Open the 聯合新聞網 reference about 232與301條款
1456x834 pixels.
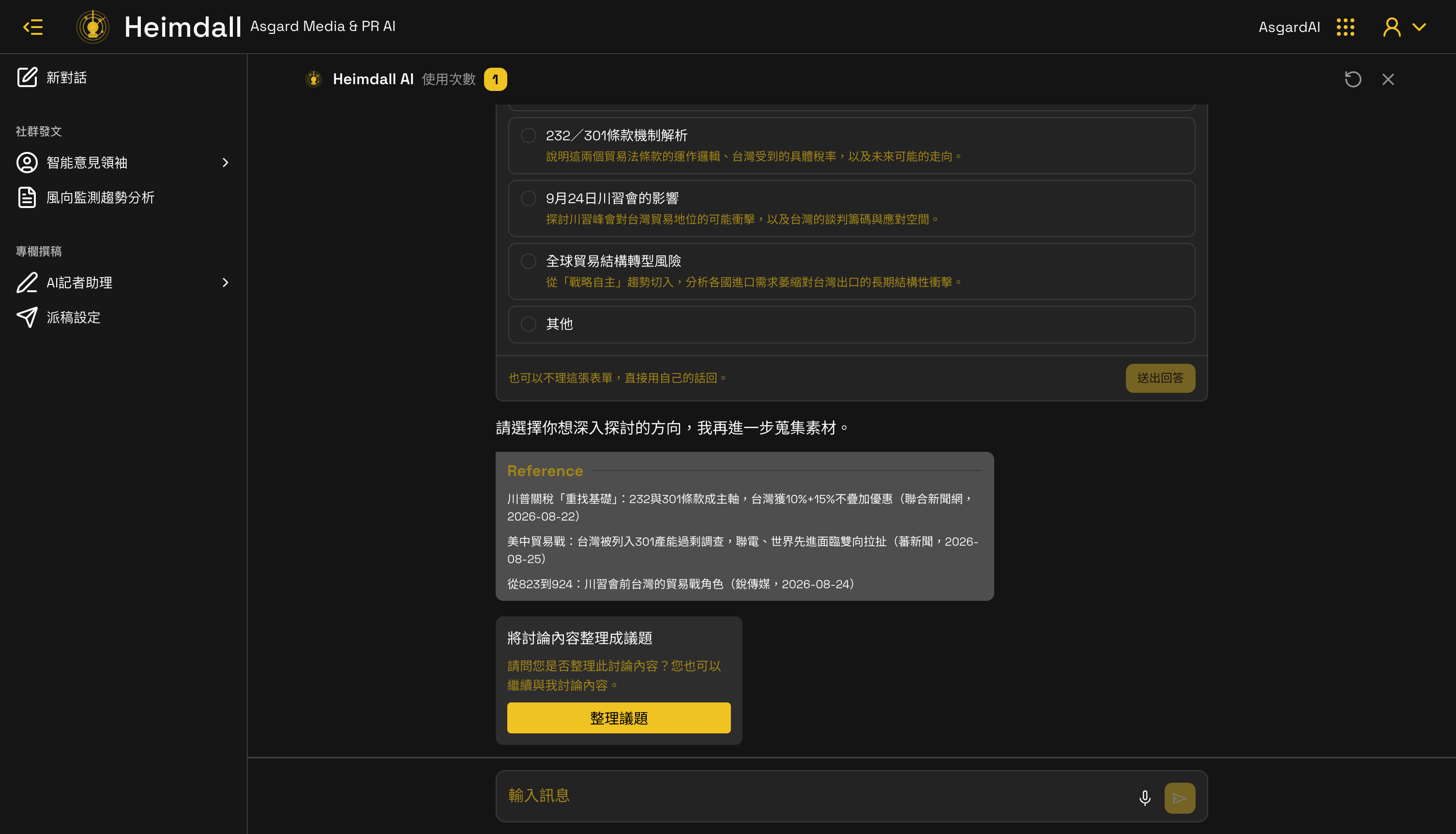tap(740, 507)
